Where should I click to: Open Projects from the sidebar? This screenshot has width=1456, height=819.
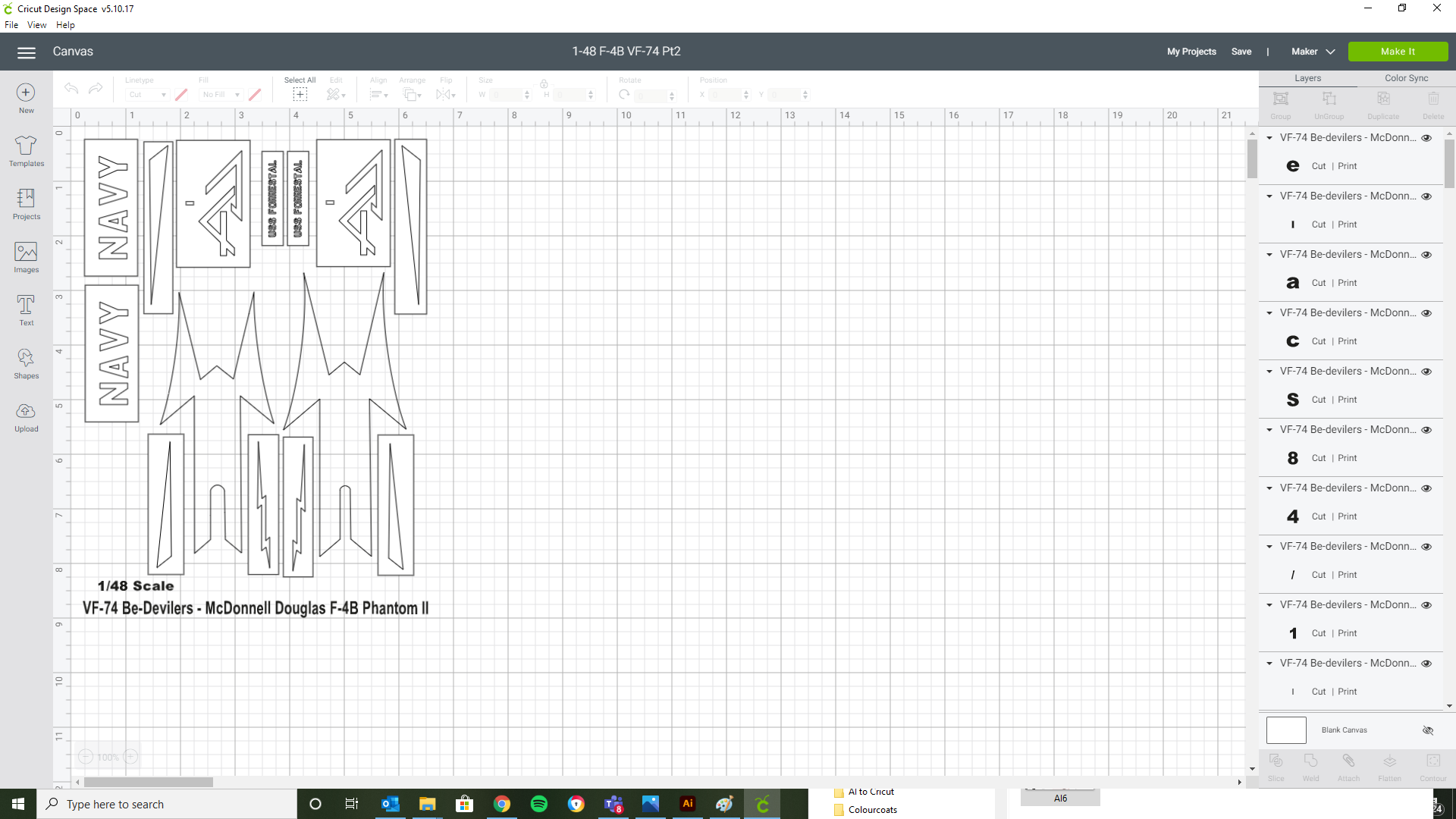tap(26, 203)
